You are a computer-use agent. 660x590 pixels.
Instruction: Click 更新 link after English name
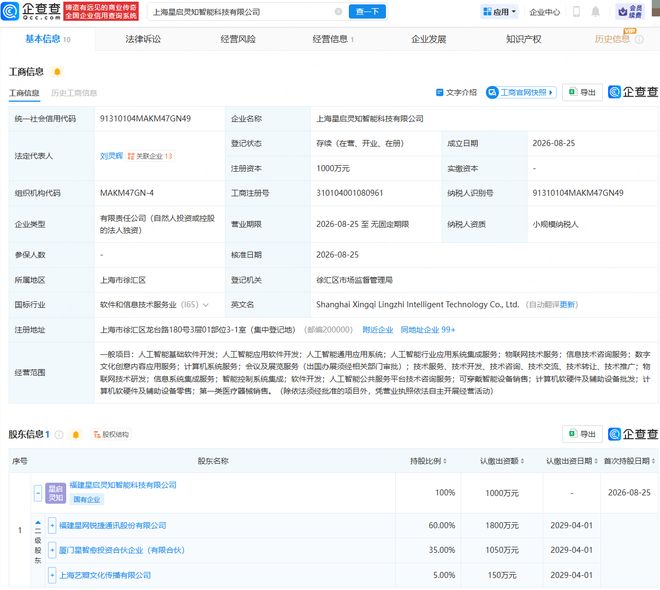point(567,305)
